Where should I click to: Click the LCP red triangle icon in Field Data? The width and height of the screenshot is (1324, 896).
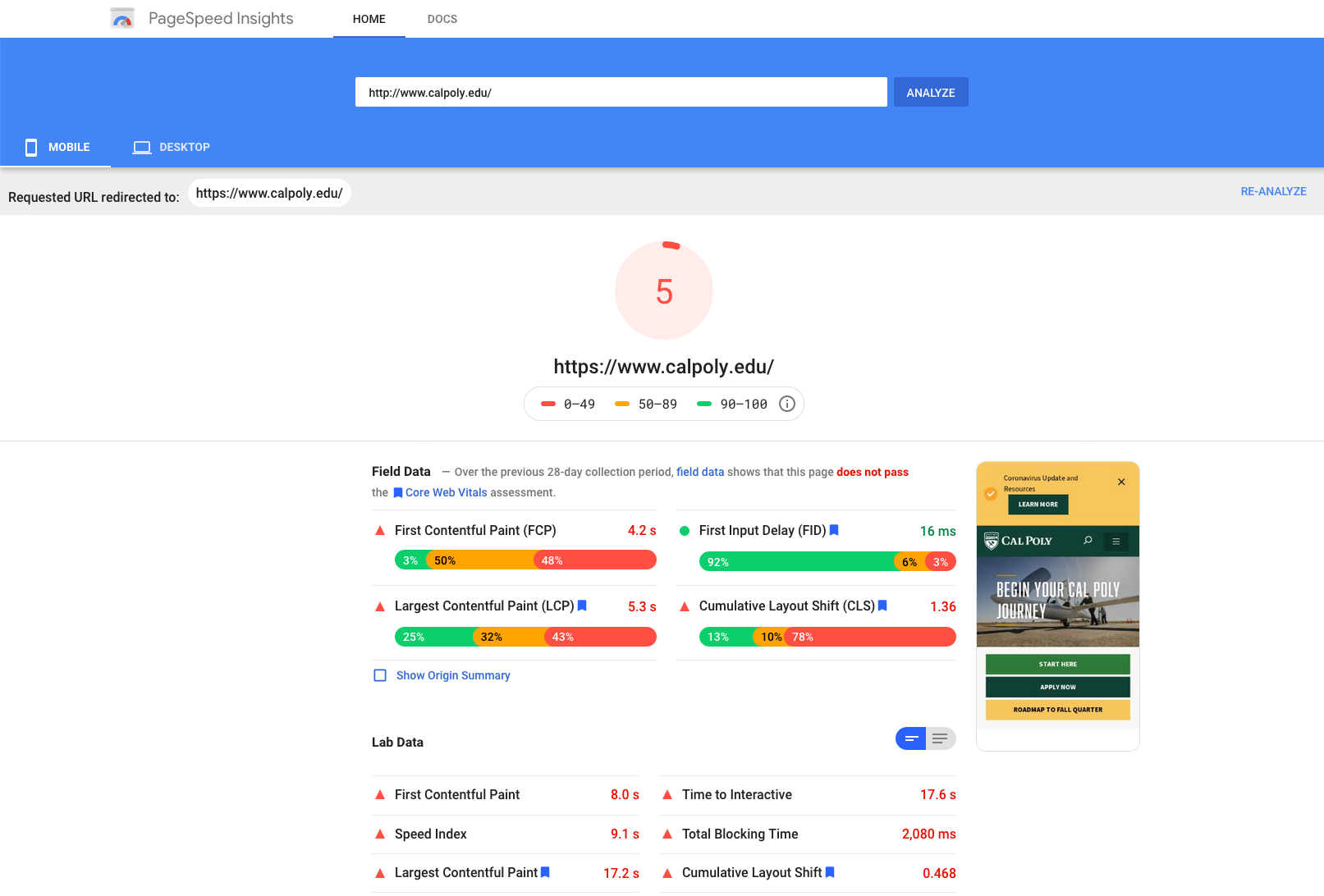380,606
